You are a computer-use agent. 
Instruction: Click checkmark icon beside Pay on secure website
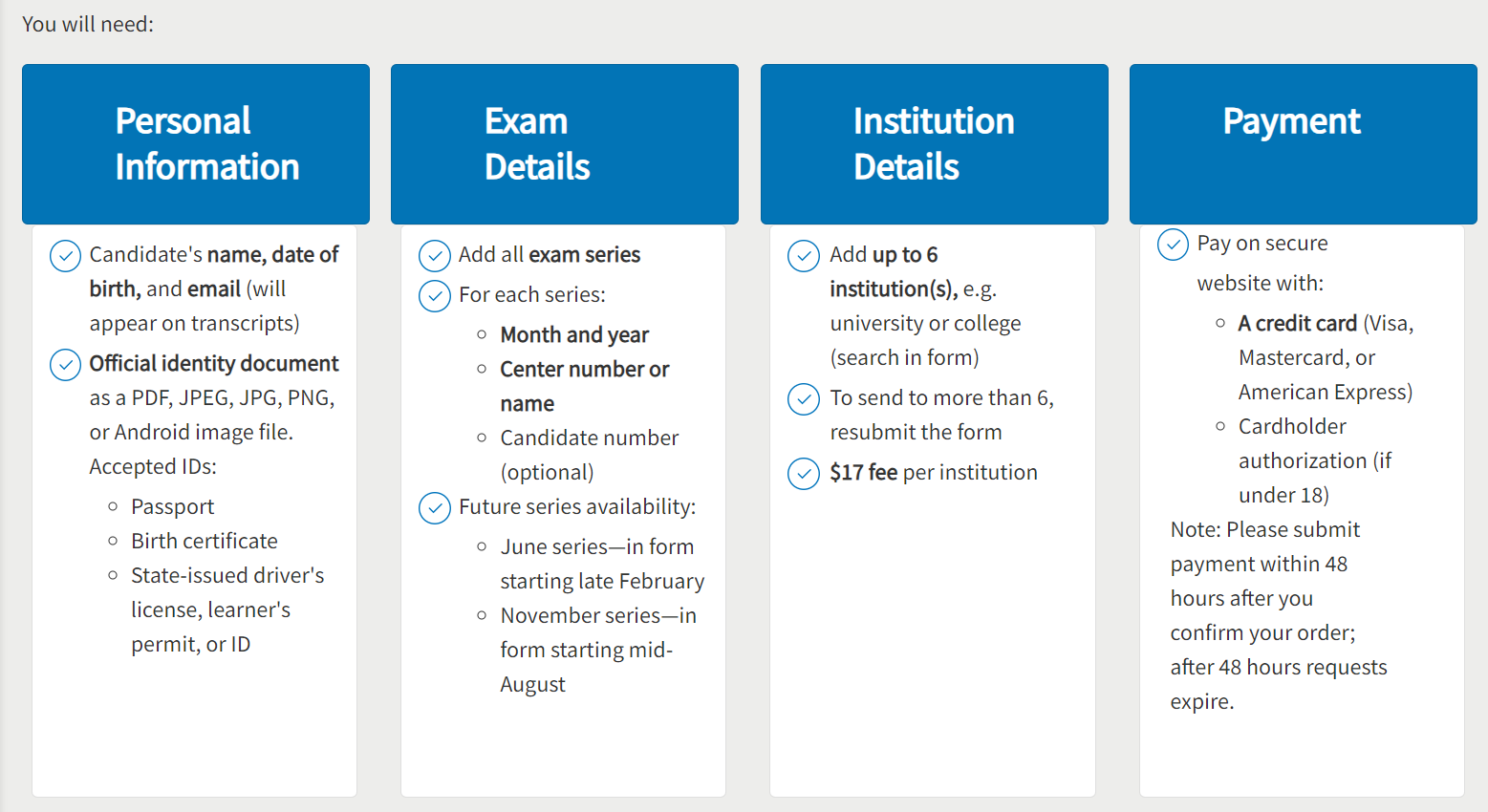[1173, 245]
